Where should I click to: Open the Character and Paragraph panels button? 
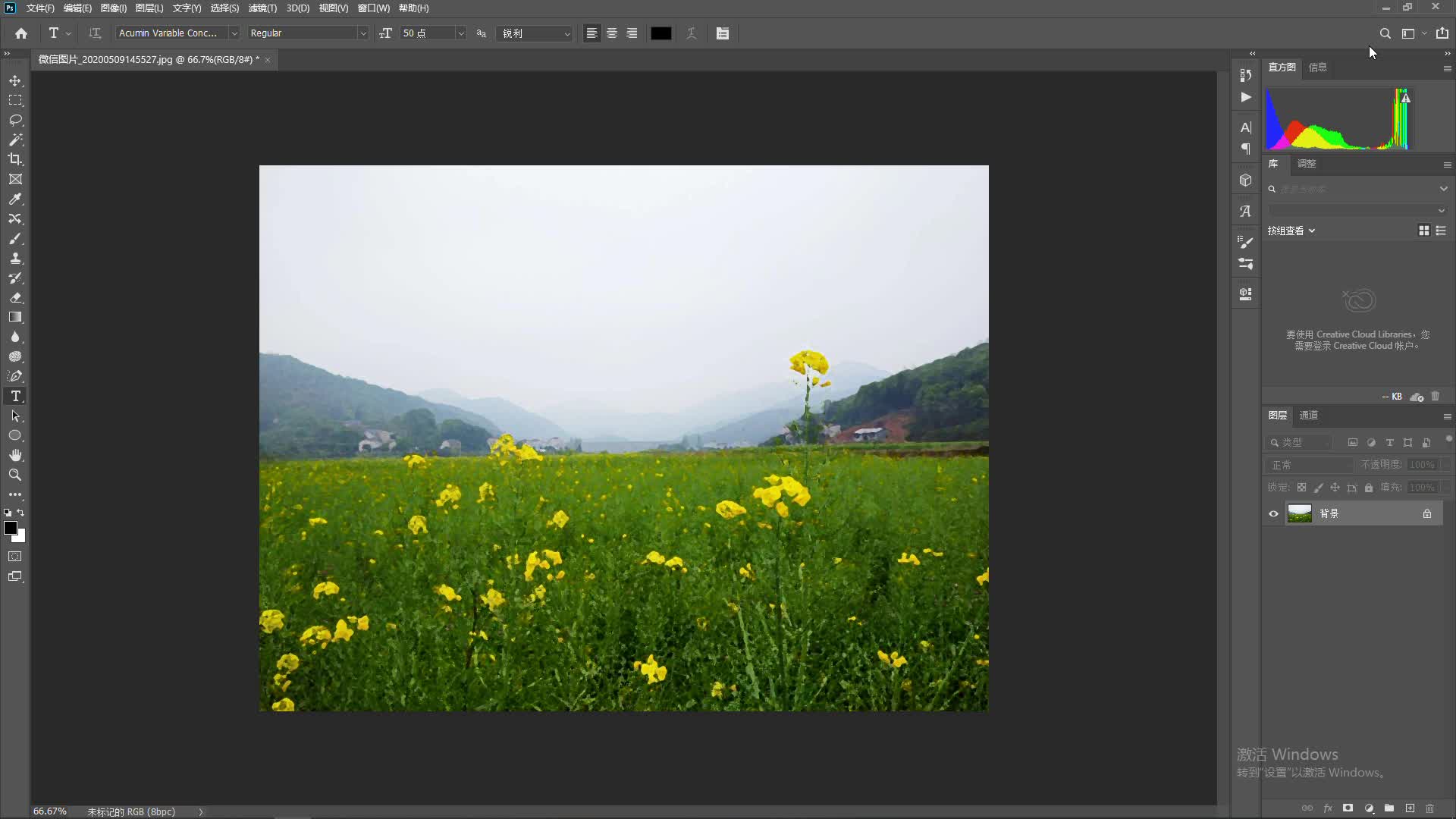pos(723,33)
